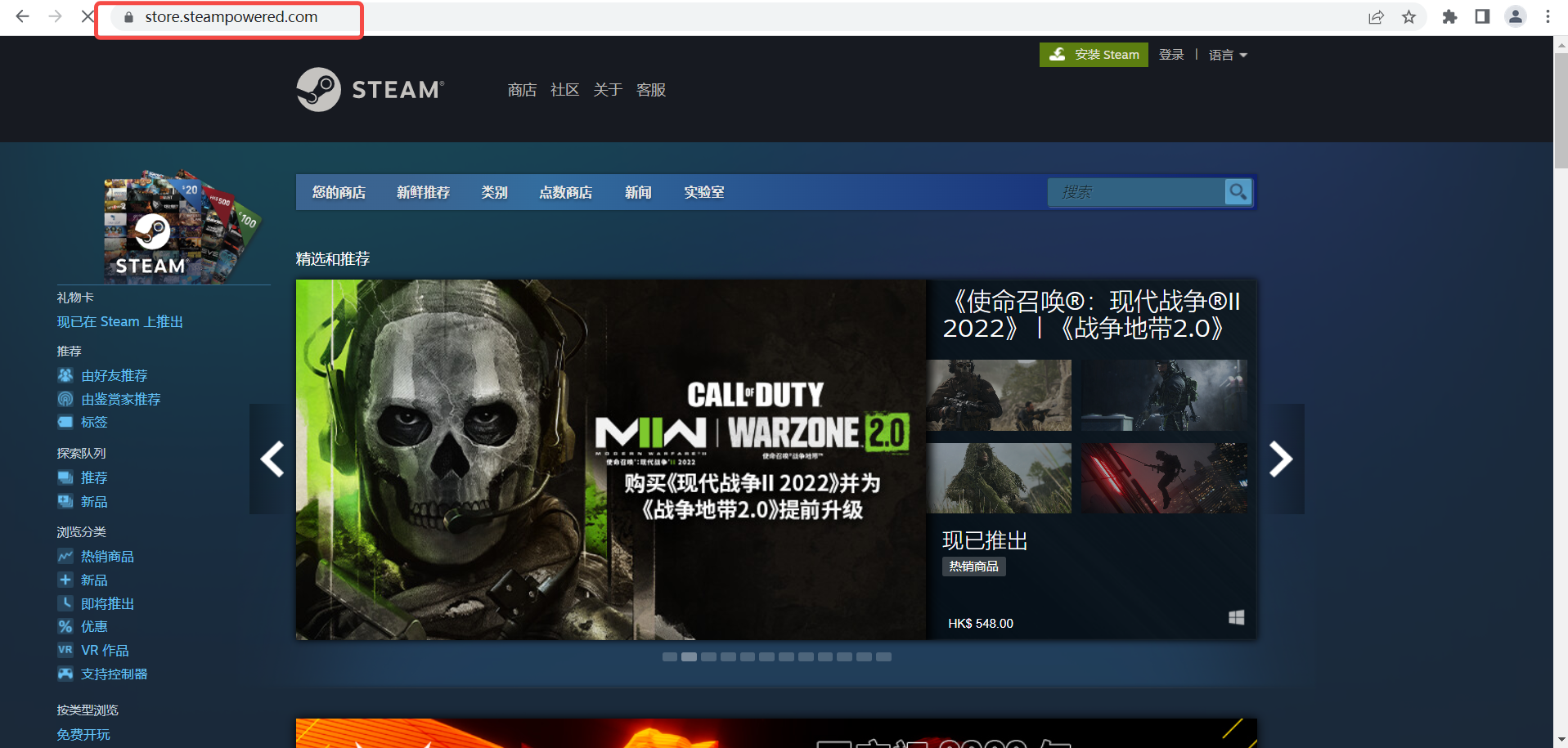Open 您的商店 store menu
This screenshot has width=1568, height=748.
click(x=339, y=192)
